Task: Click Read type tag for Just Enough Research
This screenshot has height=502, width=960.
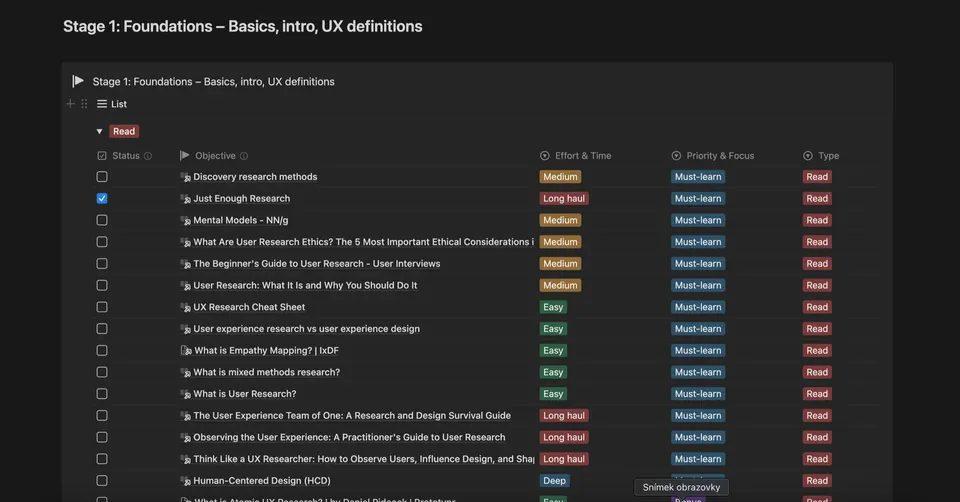Action: tap(817, 198)
